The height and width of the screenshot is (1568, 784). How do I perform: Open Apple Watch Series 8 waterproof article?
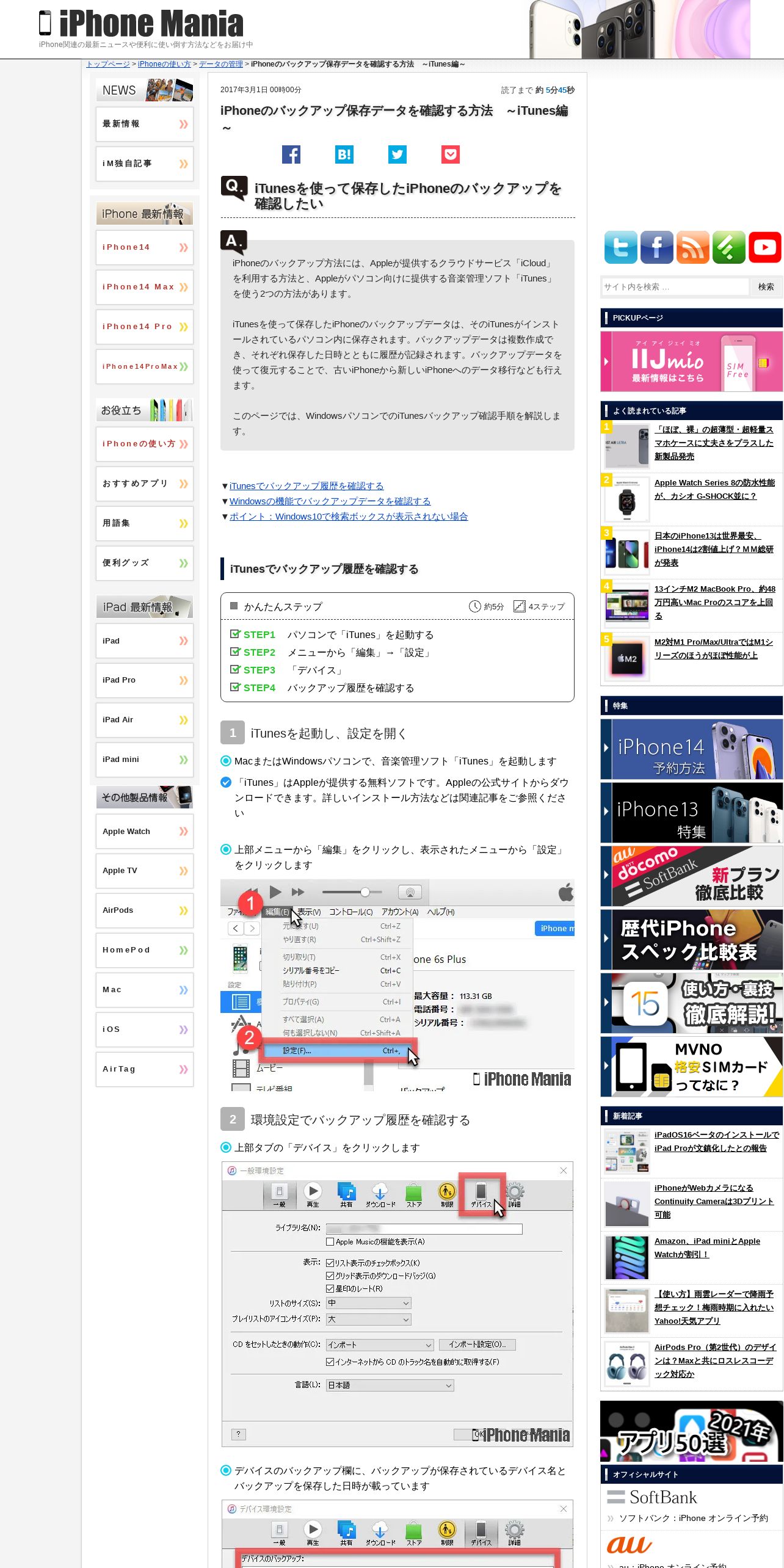(714, 489)
